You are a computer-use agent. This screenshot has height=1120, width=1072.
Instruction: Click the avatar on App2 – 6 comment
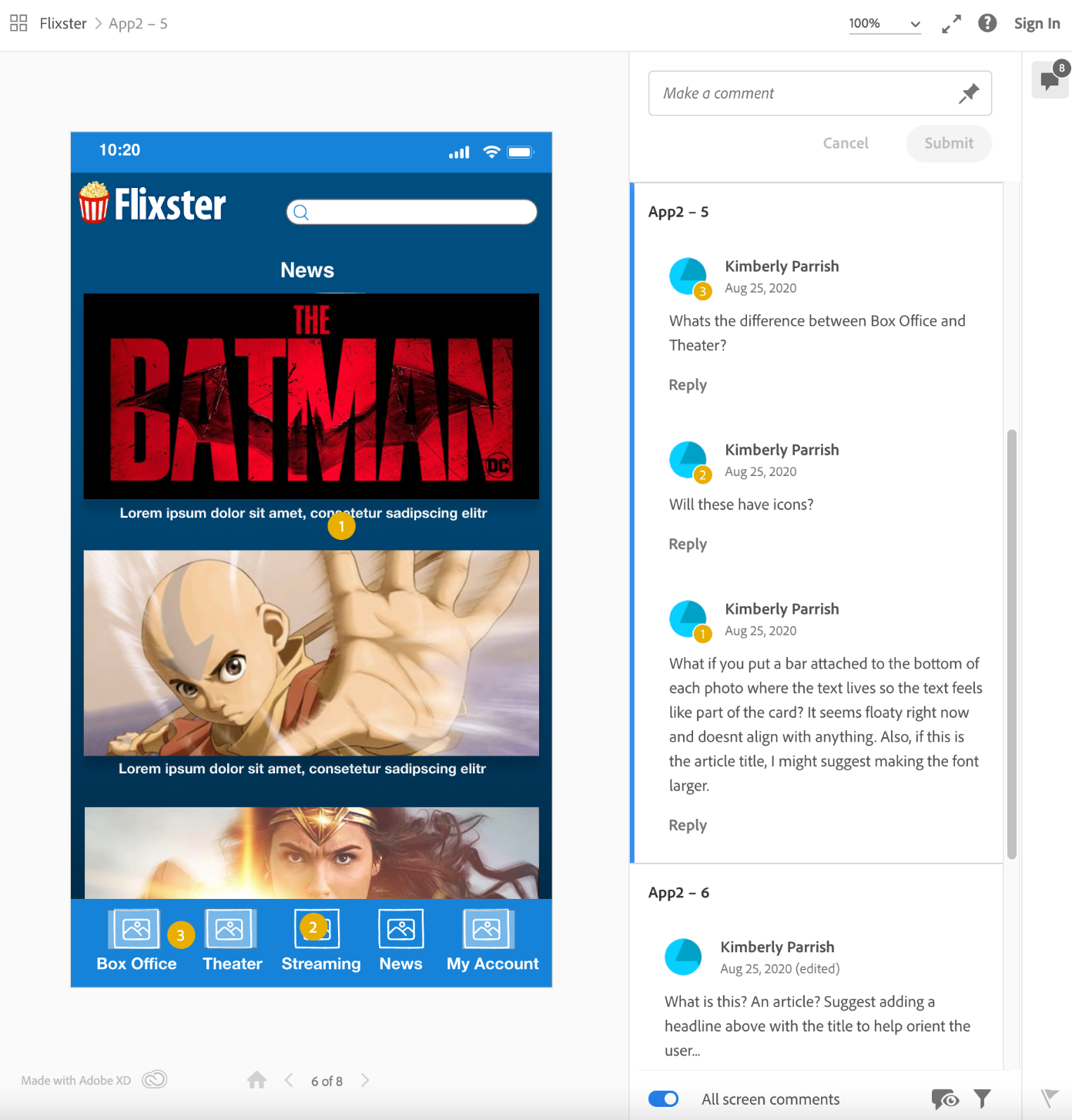[x=683, y=957]
